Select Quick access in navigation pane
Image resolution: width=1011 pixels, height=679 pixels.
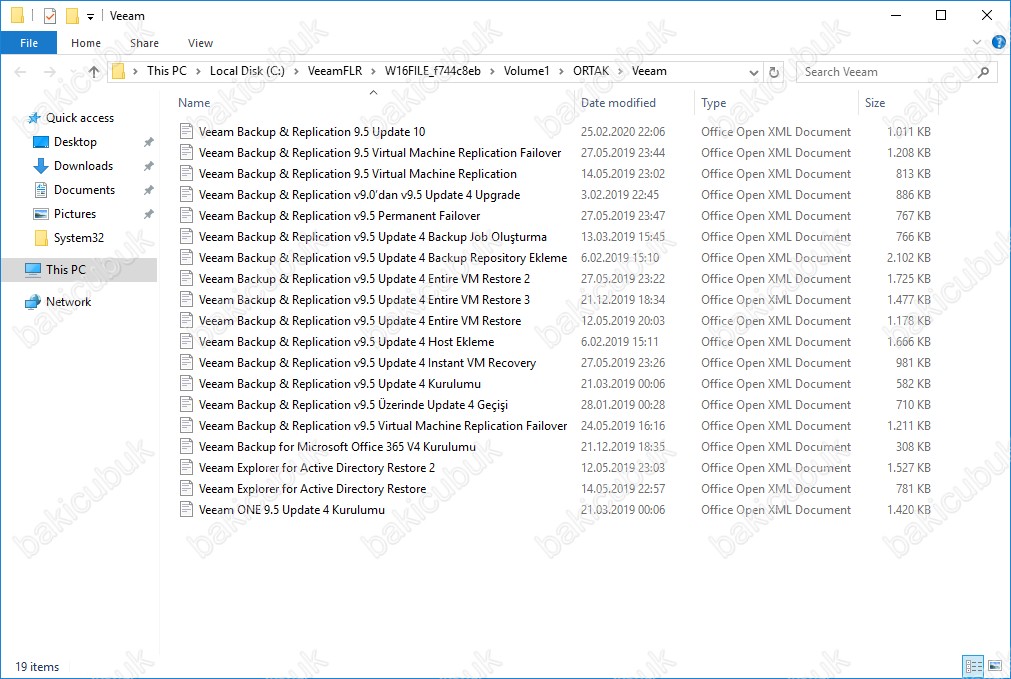pos(79,118)
